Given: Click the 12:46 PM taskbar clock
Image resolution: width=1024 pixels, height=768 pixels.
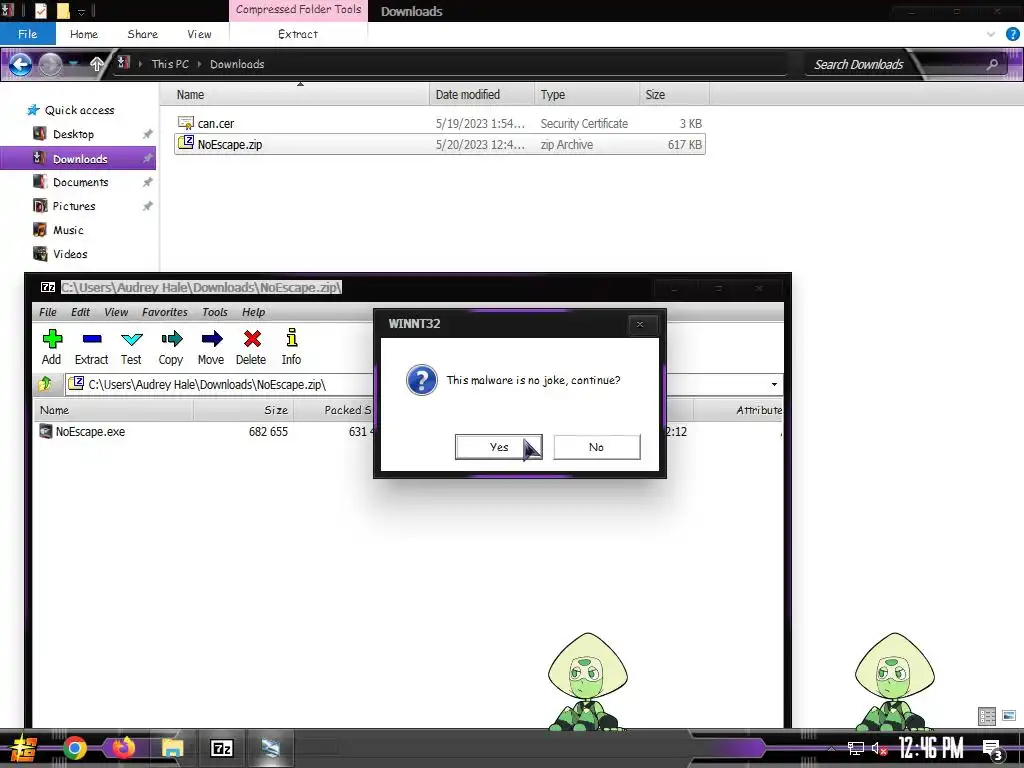Looking at the screenshot, I should 931,748.
